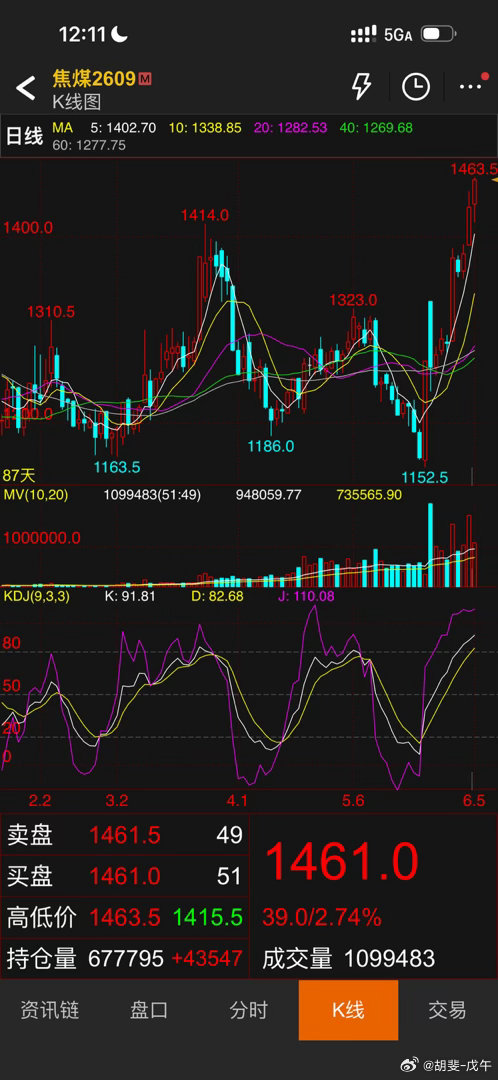Tap the 1400.0 price axis label
498x1080 pixels.
pos(28,227)
